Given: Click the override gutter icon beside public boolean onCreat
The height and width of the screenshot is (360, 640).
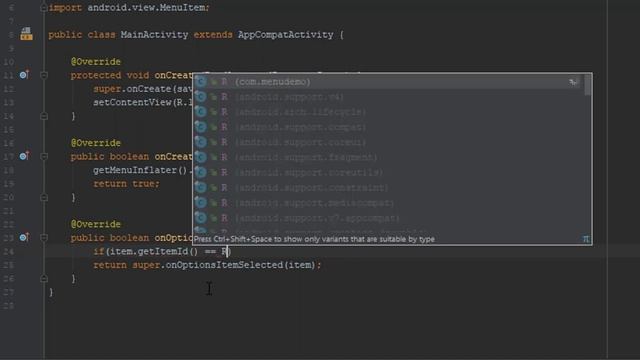Looking at the screenshot, I should [24, 156].
